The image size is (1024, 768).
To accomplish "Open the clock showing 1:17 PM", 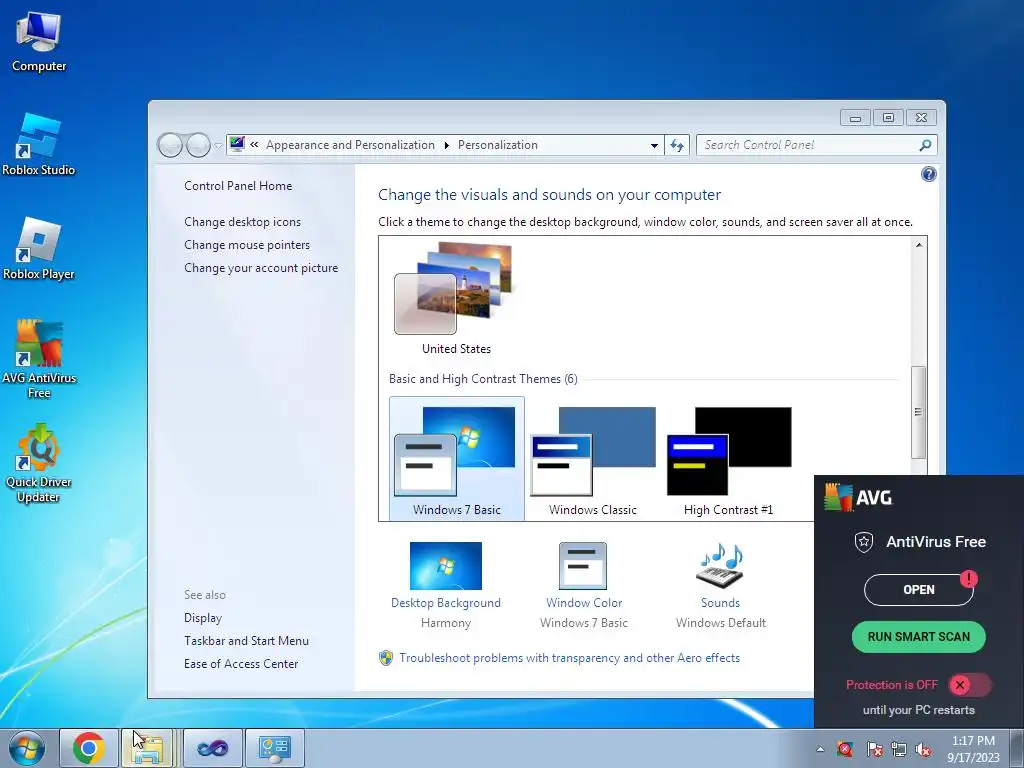I will 973,749.
